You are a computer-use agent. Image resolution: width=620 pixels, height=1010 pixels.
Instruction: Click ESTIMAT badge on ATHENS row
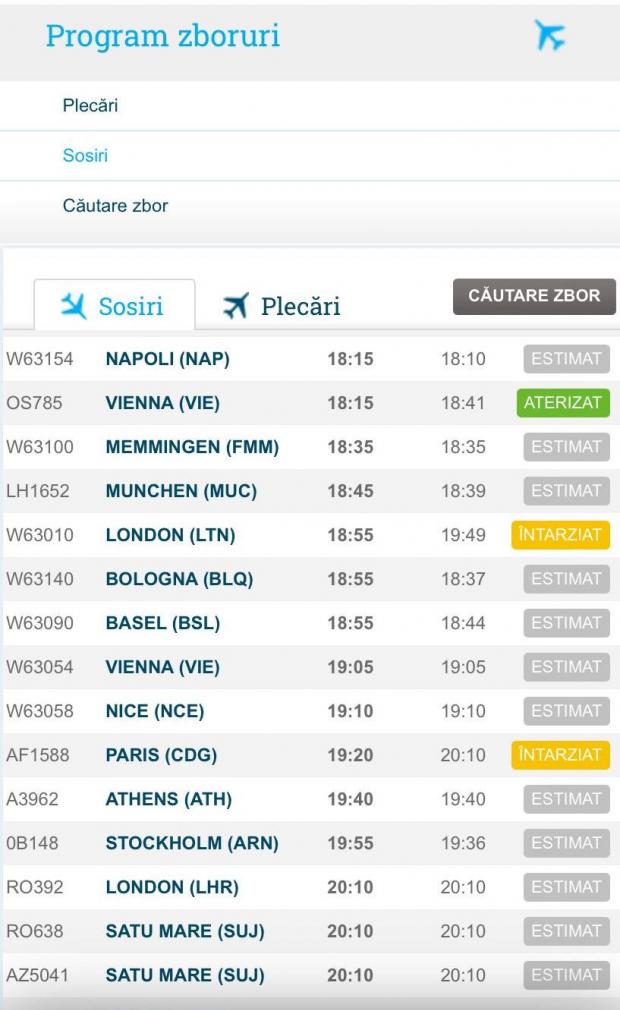[566, 799]
